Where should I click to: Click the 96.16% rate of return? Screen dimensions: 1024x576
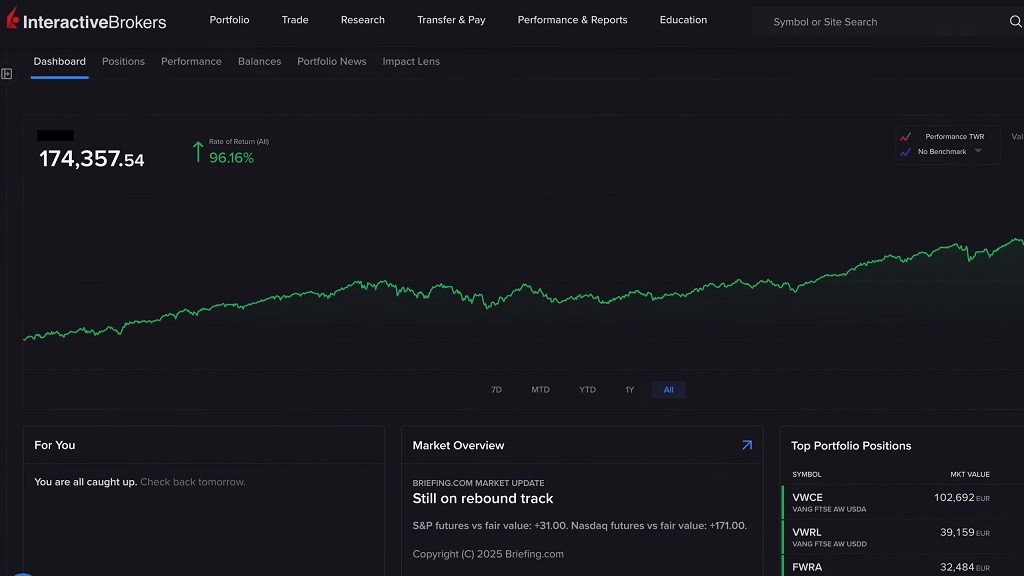231,158
